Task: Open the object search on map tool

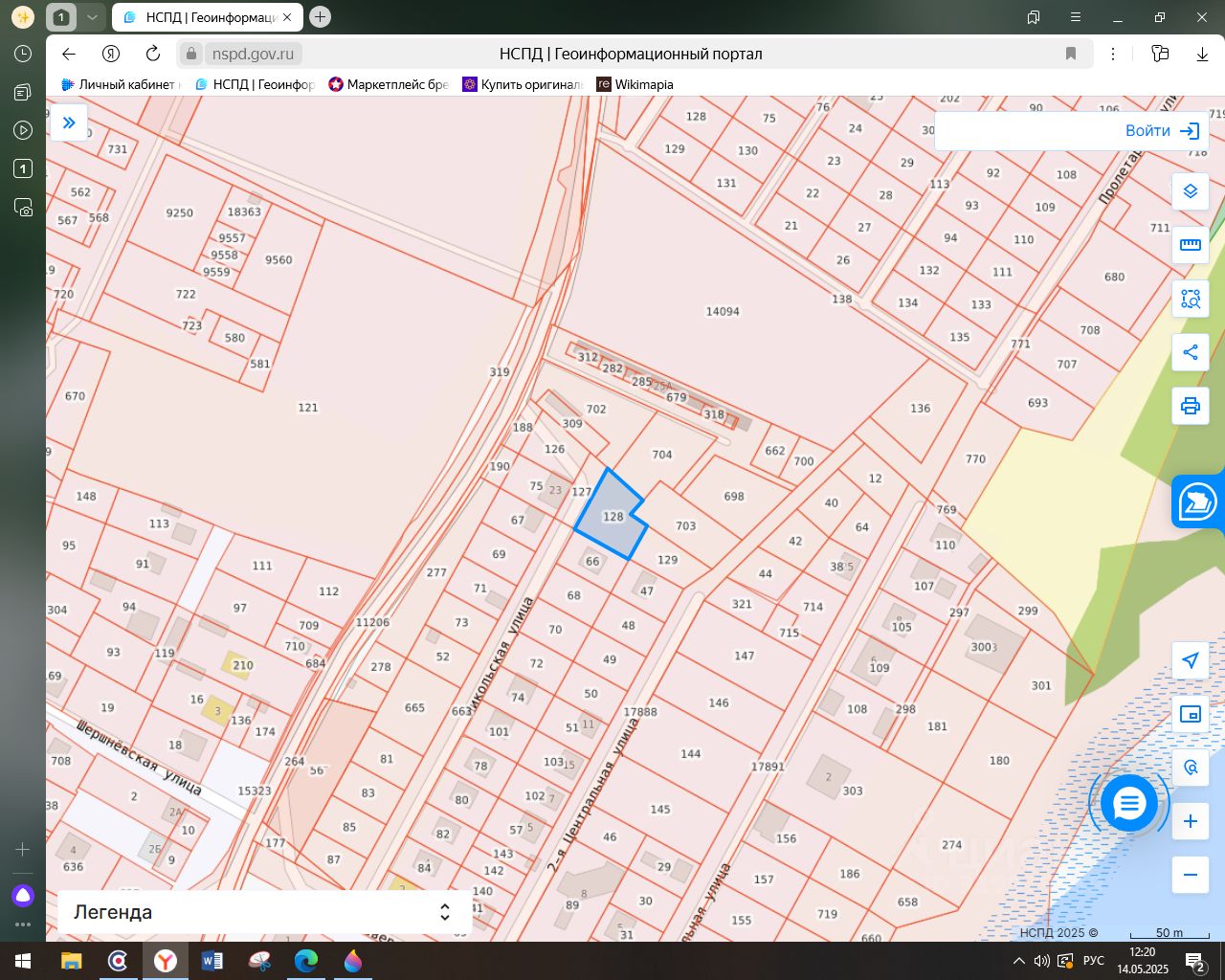Action: 1191,299
